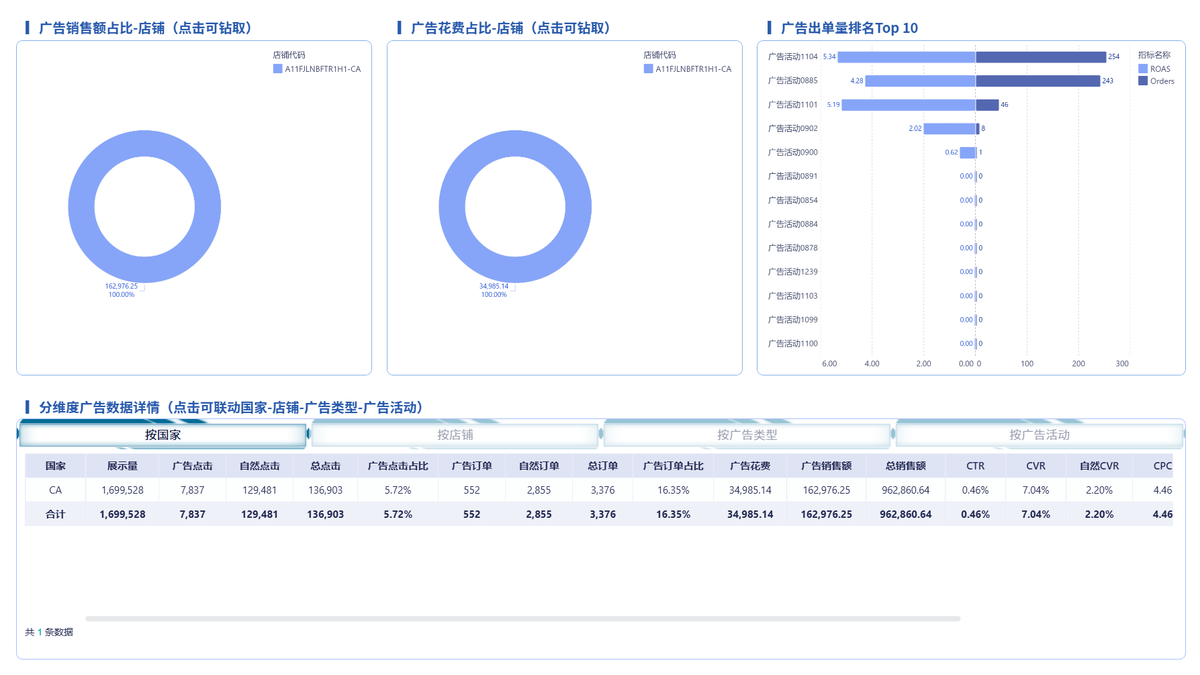
Task: Click the 总销售额 column header
Action: pos(906,466)
